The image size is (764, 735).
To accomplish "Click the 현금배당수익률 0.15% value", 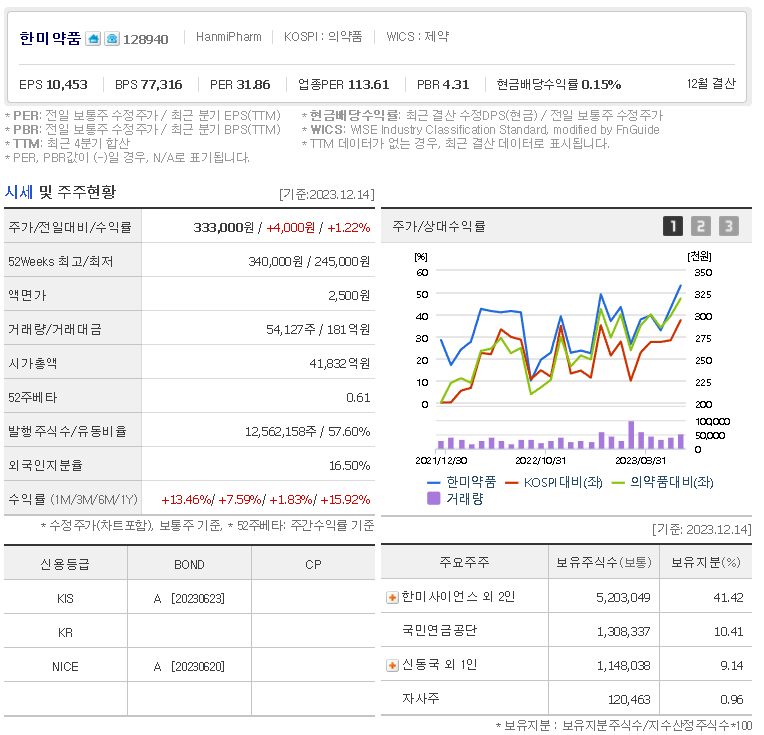I will [558, 84].
